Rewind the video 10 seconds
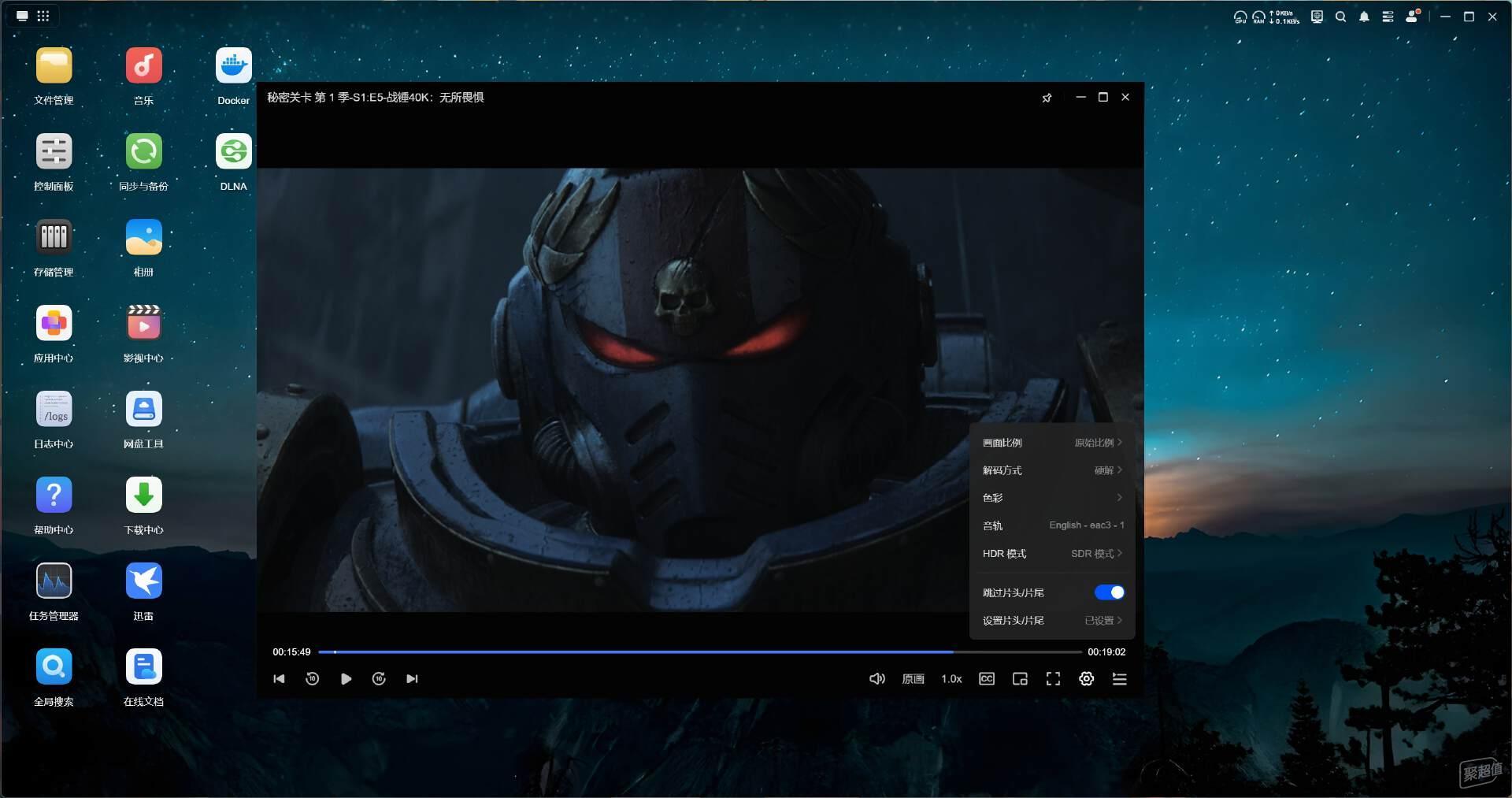 pyautogui.click(x=312, y=679)
